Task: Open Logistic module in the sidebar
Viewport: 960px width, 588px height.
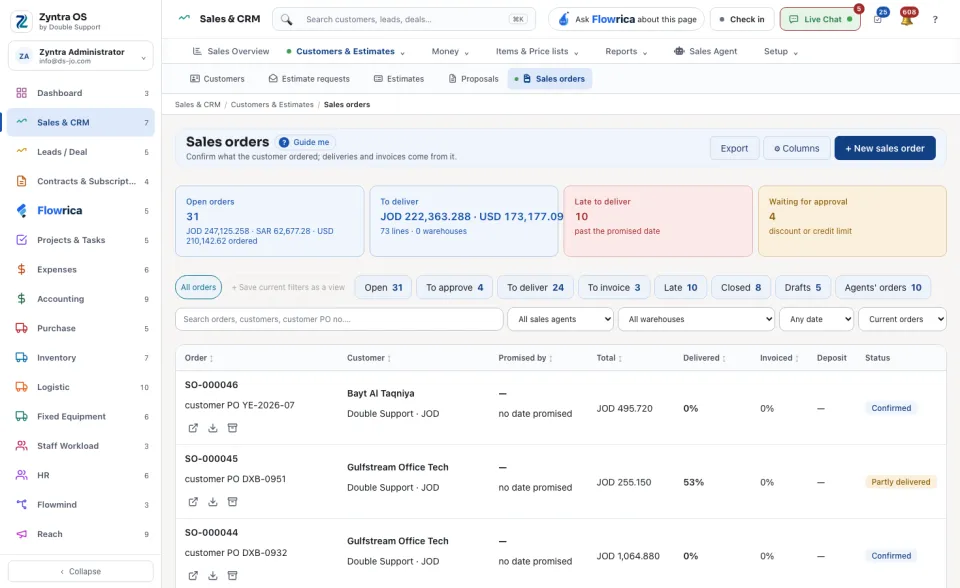Action: pos(81,387)
